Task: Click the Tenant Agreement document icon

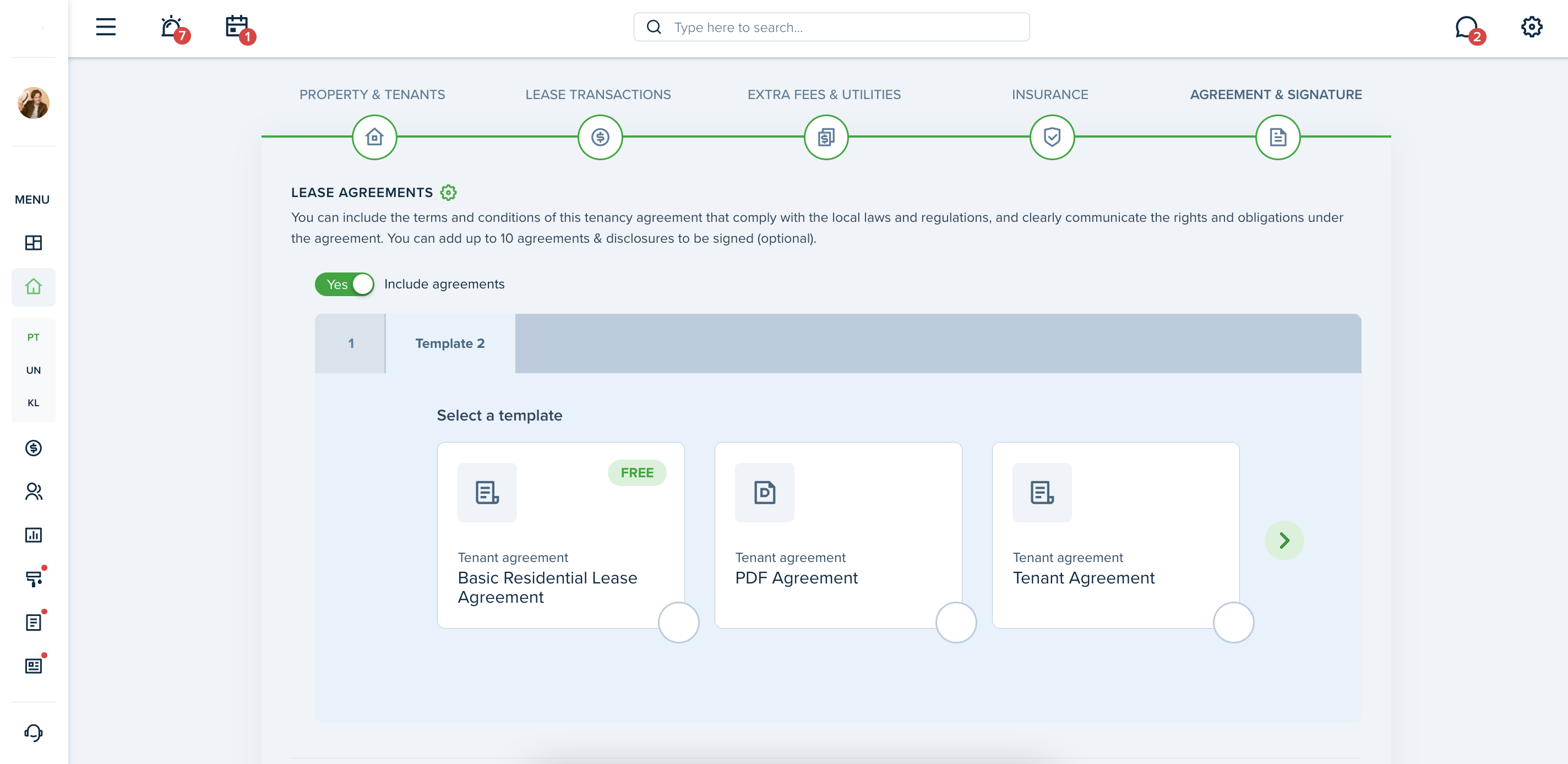Action: click(x=1042, y=493)
